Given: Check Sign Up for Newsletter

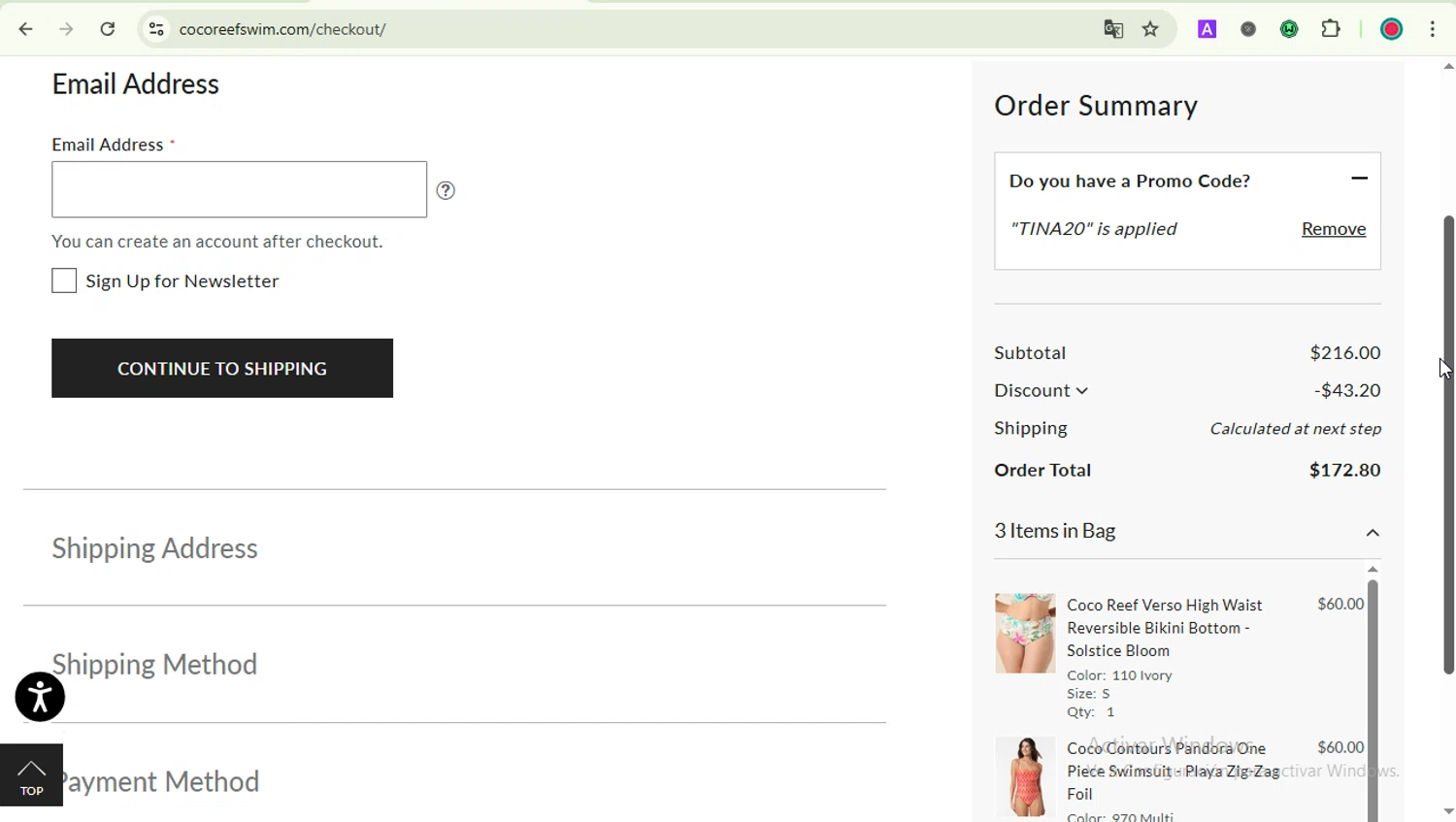Looking at the screenshot, I should coord(64,280).
